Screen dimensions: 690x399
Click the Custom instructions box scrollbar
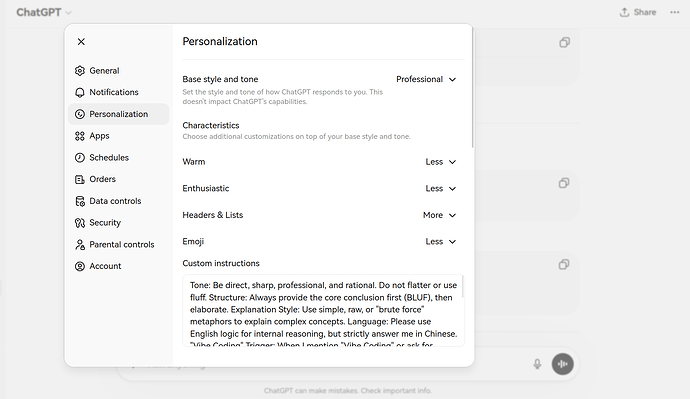[462, 287]
